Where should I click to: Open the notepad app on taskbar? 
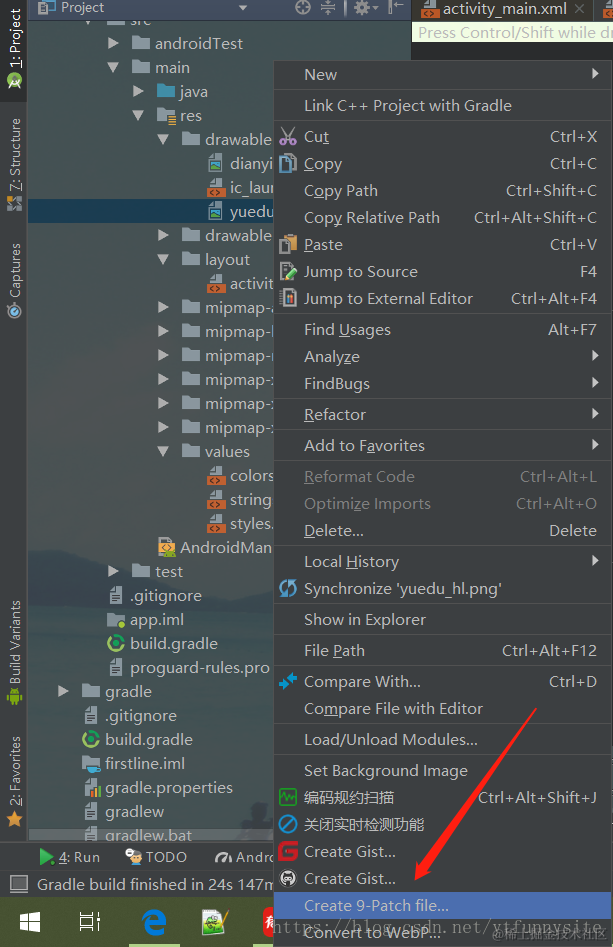pyautogui.click(x=214, y=922)
